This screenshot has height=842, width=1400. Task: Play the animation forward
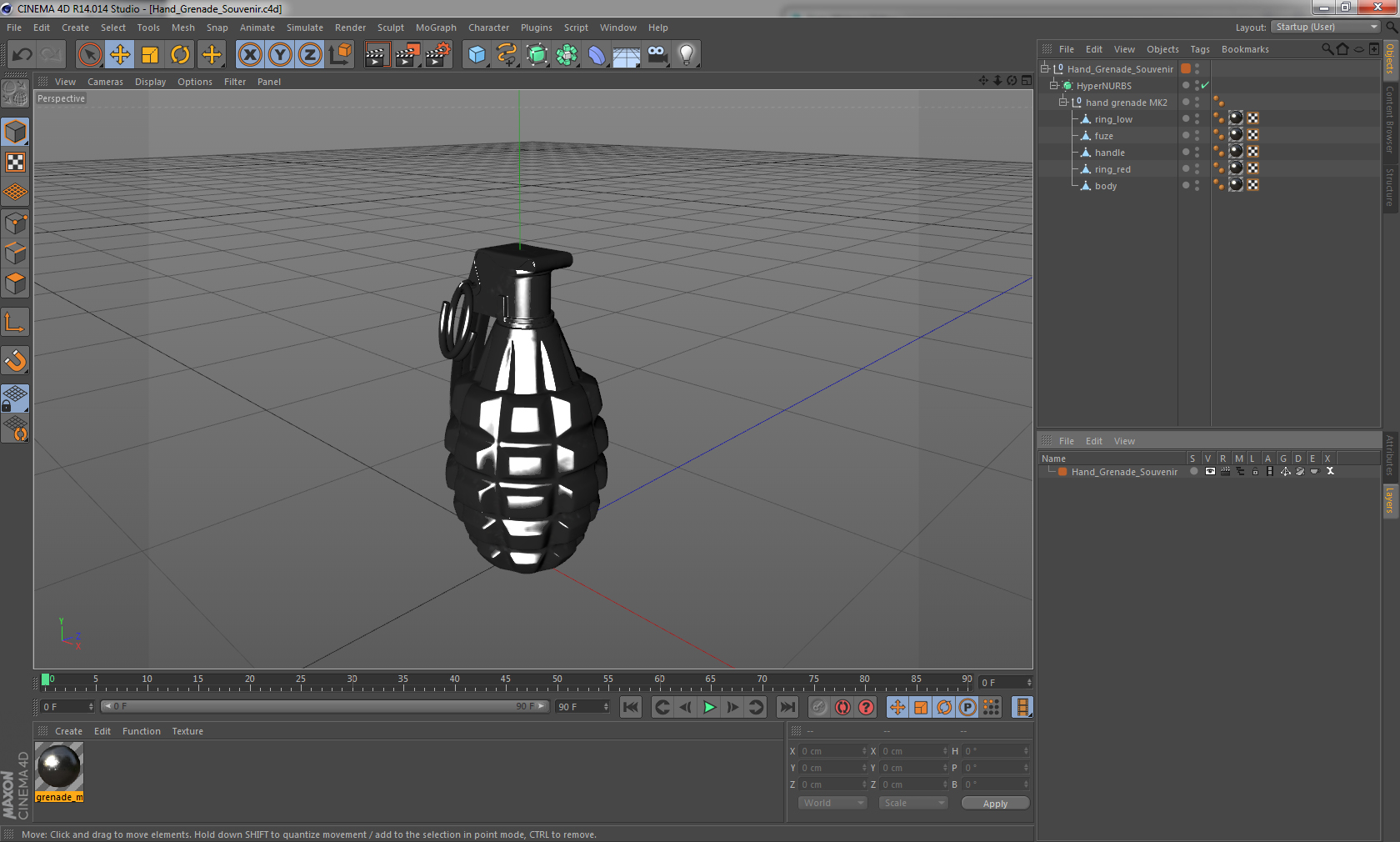tap(709, 707)
